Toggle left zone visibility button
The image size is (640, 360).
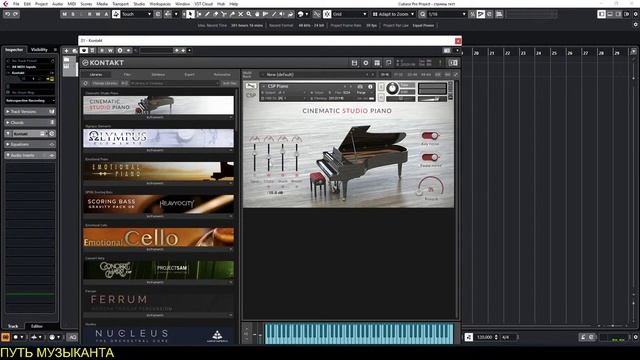pos(602,14)
